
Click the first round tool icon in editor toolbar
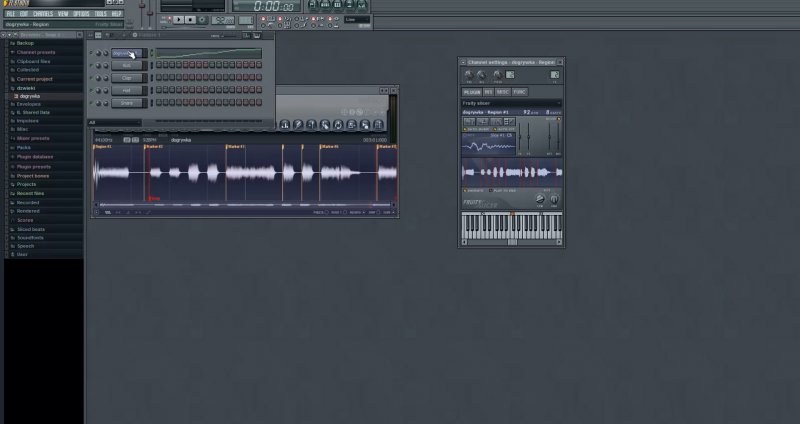(284, 124)
